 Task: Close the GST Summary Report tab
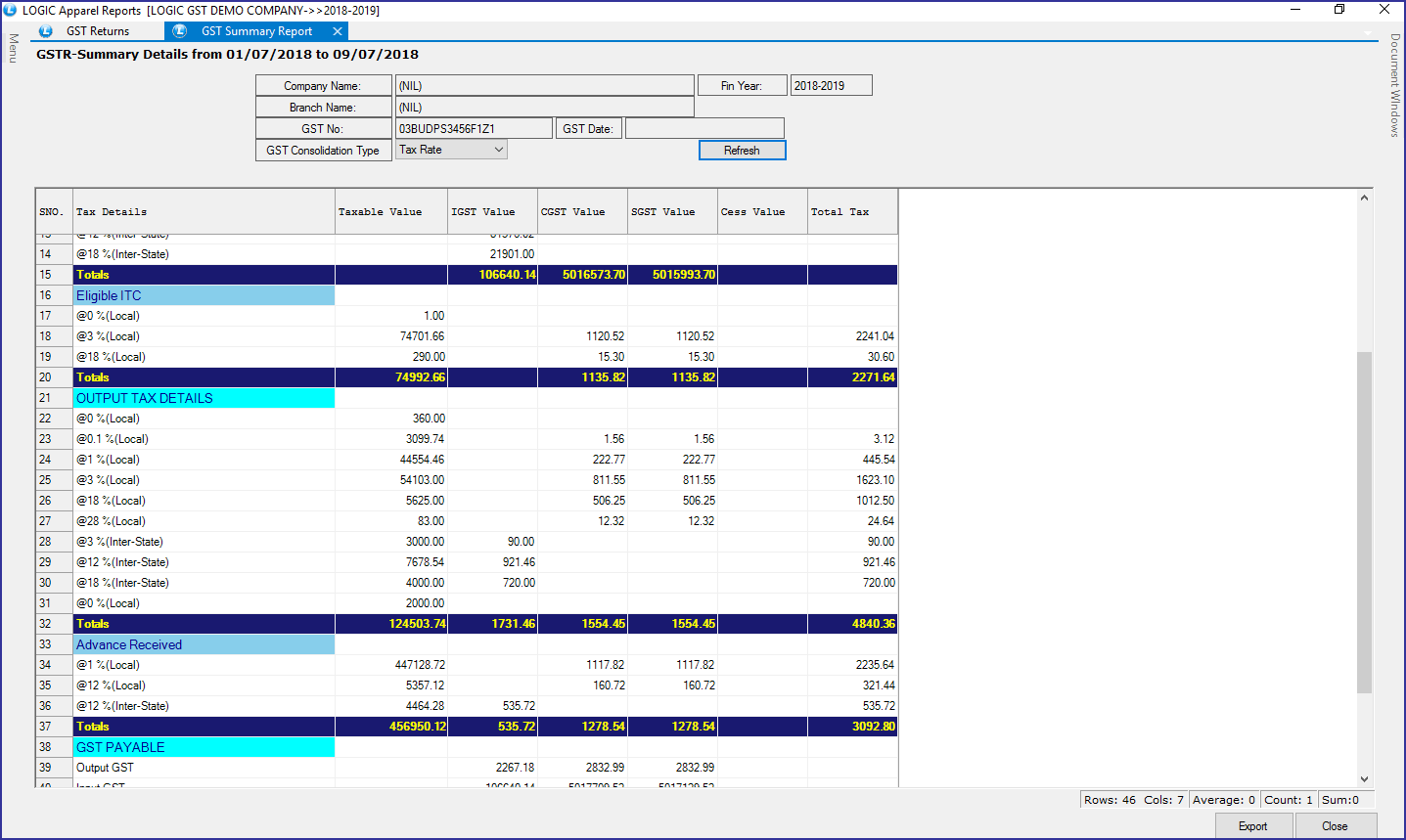(x=338, y=31)
